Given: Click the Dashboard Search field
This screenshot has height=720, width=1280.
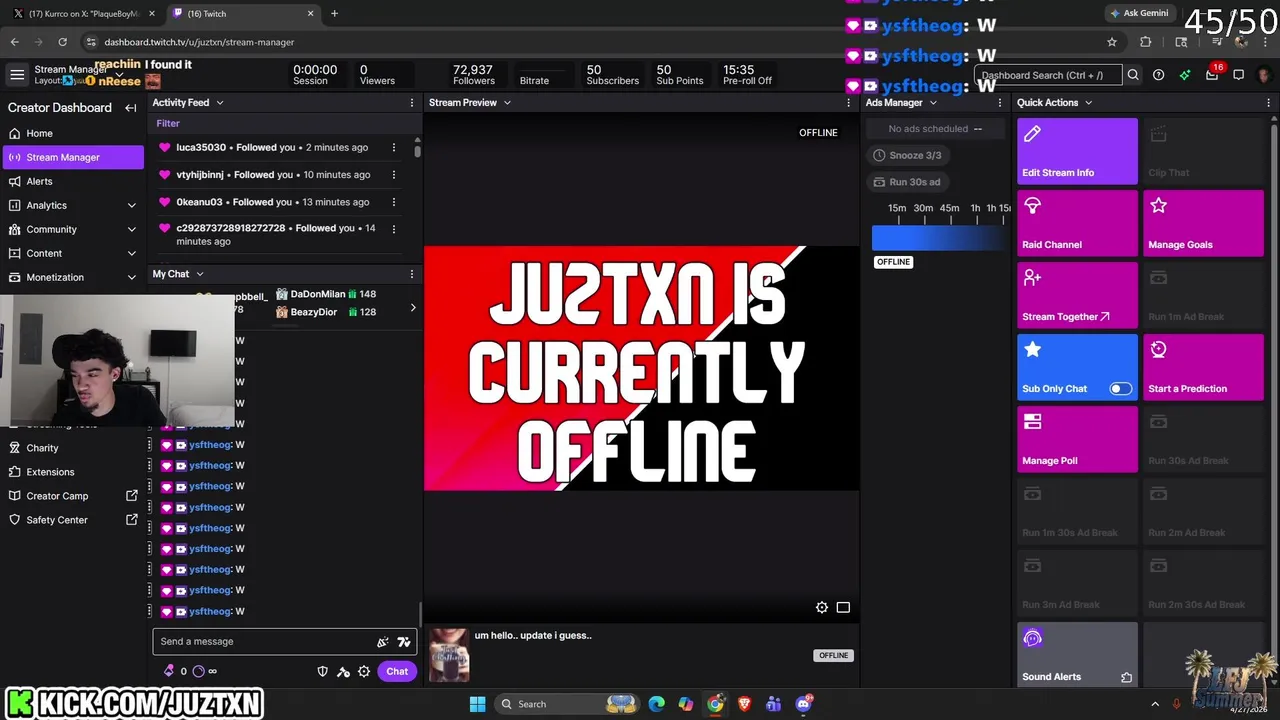Looking at the screenshot, I should pyautogui.click(x=1049, y=75).
